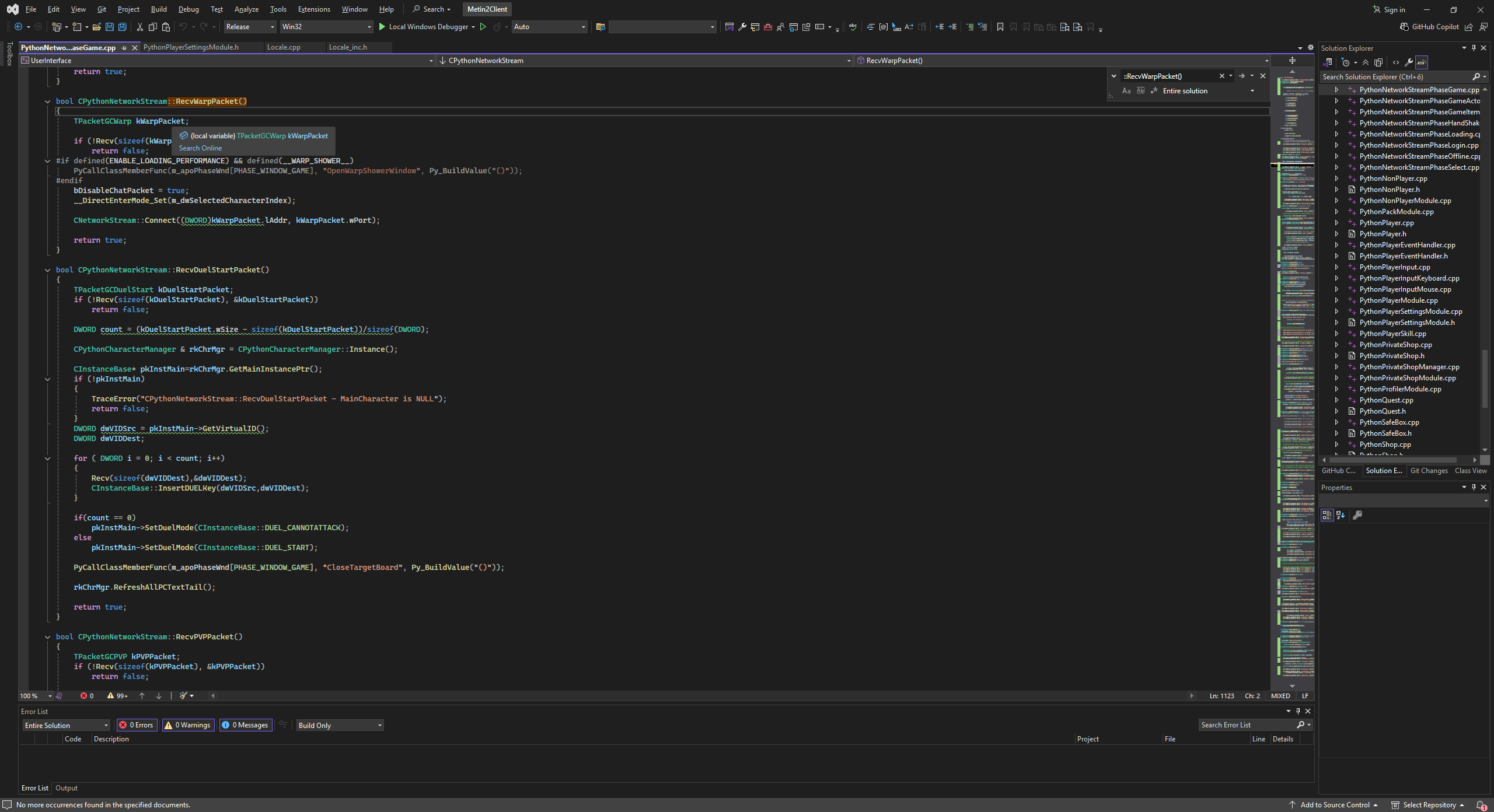Image resolution: width=1494 pixels, height=812 pixels.
Task: Toggle the 0 Warnings filter button
Action: [x=188, y=725]
